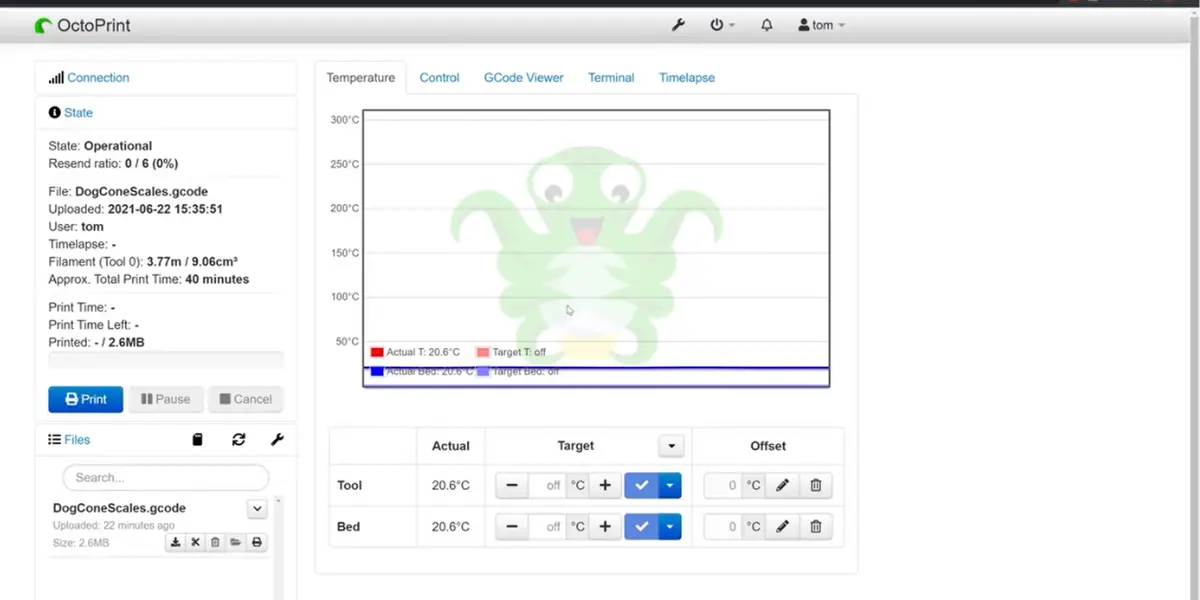Click the Tool offset field

pos(723,486)
